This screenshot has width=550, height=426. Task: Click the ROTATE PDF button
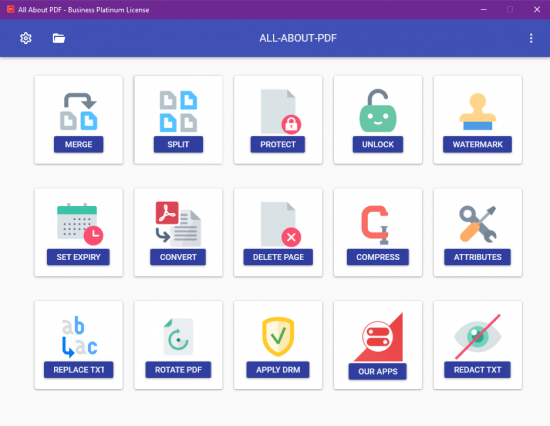pyautogui.click(x=178, y=370)
